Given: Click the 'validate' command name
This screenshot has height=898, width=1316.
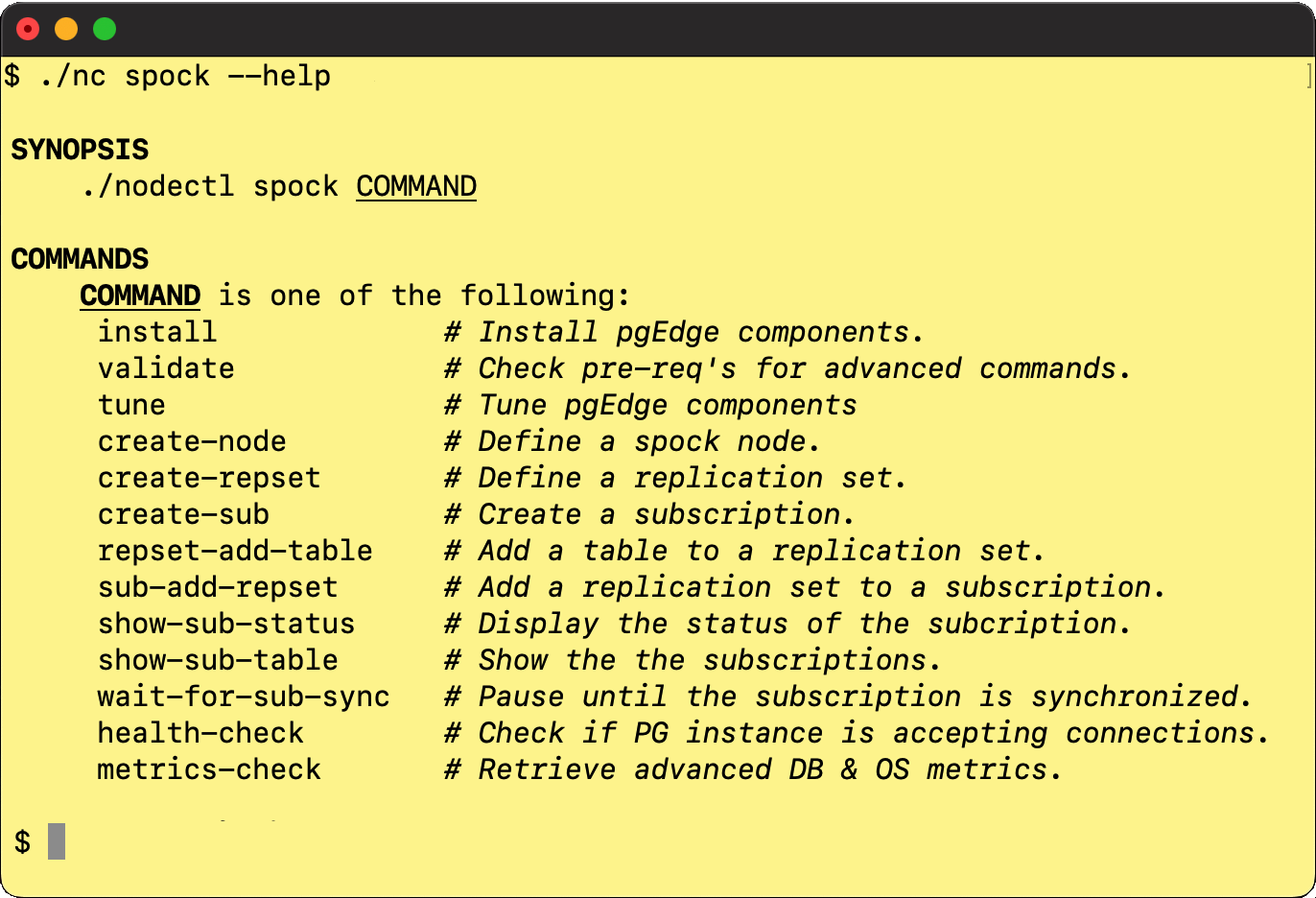Looking at the screenshot, I should tap(166, 368).
